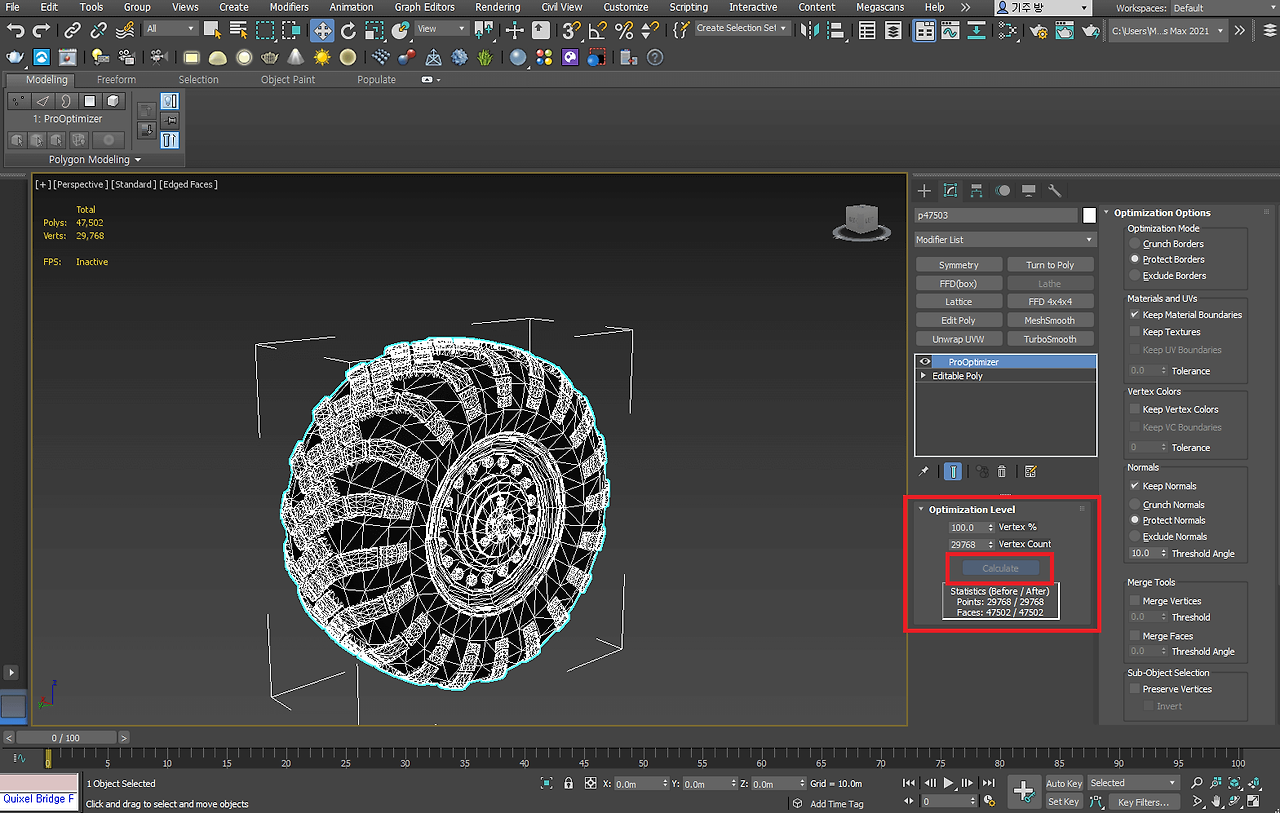Click the Remove modifier trash icon
Screen dimensions: 1280x813
pos(1002,472)
